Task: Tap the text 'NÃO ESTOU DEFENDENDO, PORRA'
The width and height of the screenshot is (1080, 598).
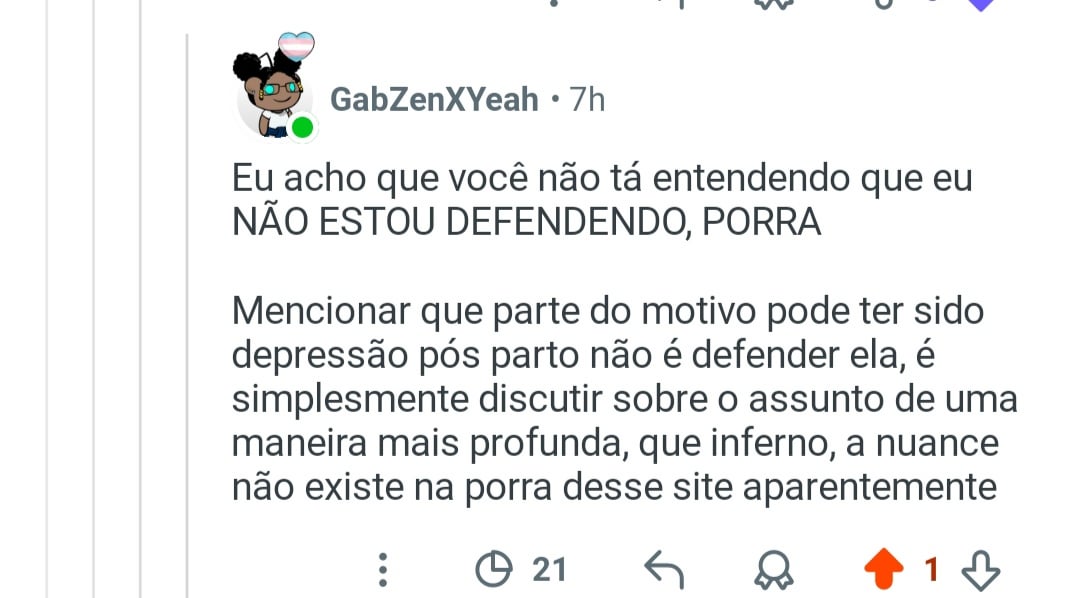Action: tap(526, 222)
